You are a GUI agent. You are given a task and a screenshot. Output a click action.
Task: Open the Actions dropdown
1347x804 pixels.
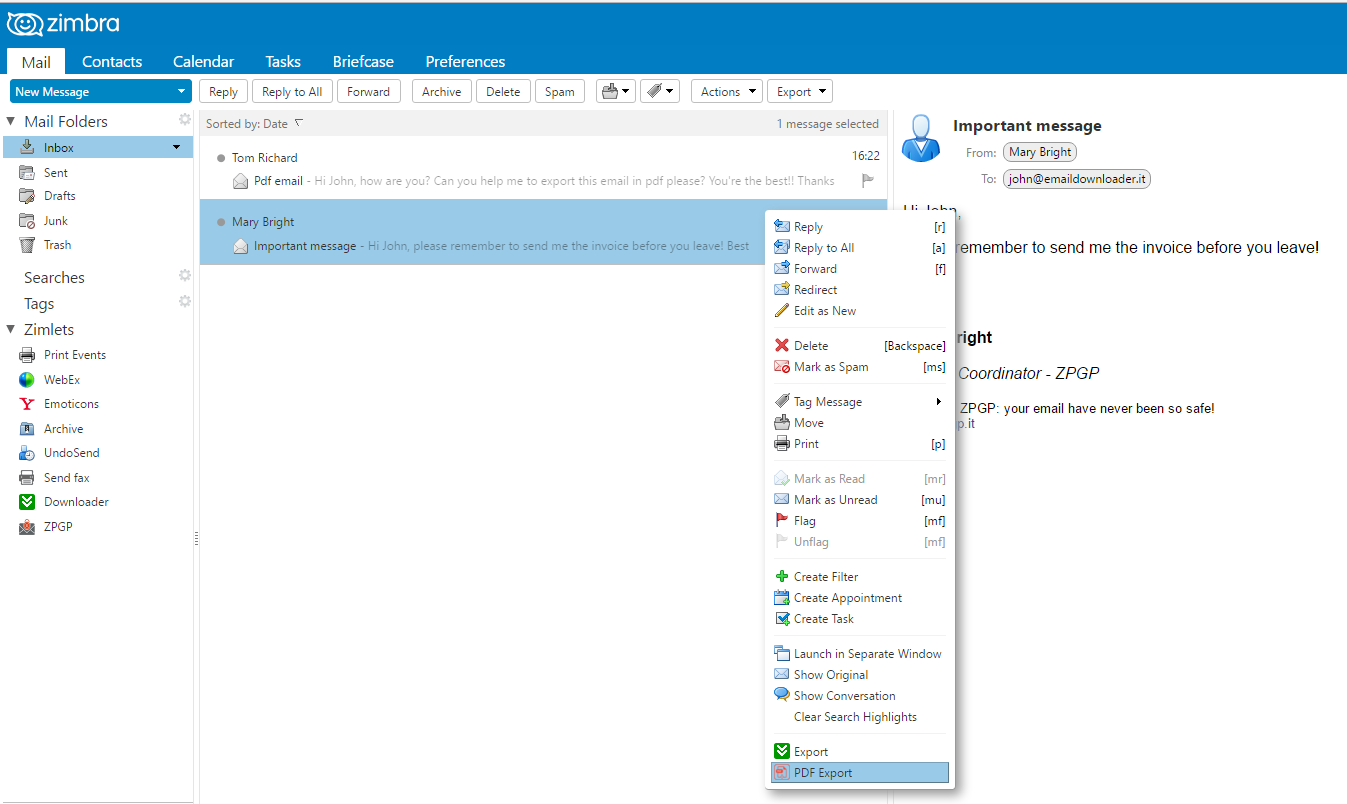727,91
